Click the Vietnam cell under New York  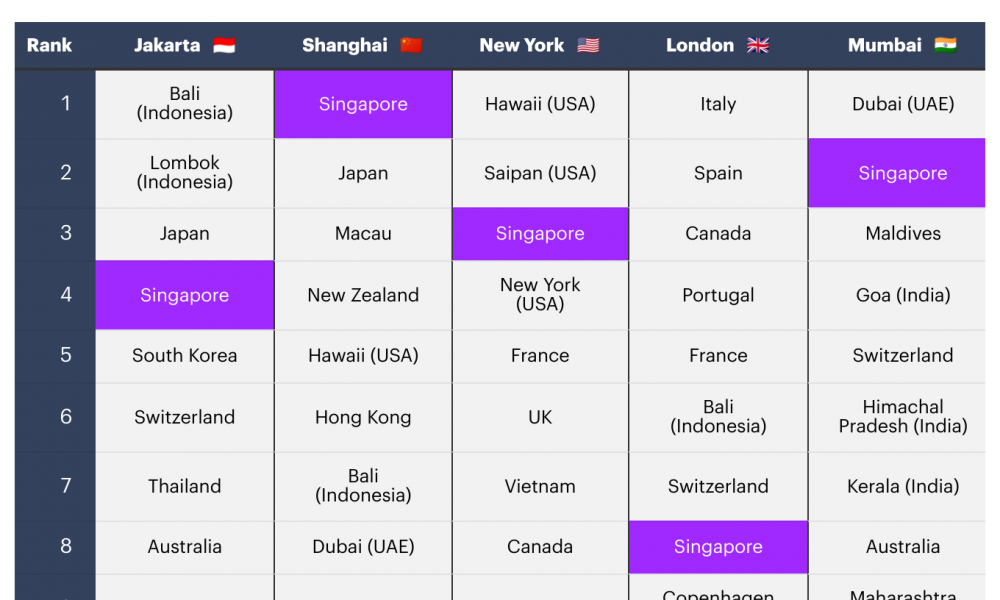[540, 487]
